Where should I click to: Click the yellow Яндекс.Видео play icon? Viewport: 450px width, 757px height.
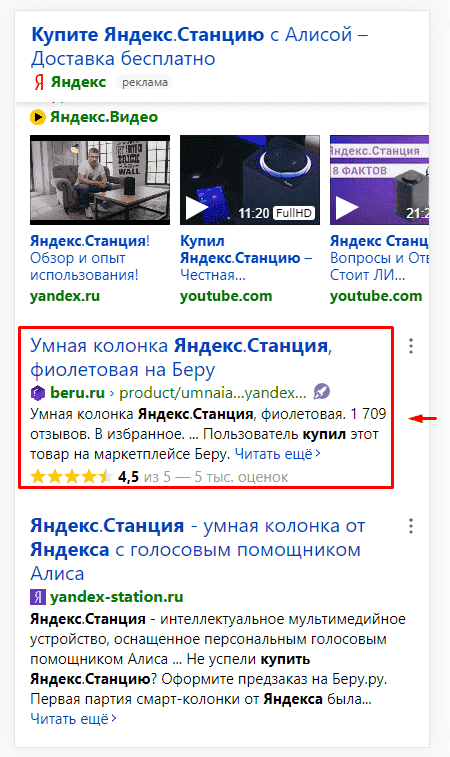pyautogui.click(x=38, y=117)
